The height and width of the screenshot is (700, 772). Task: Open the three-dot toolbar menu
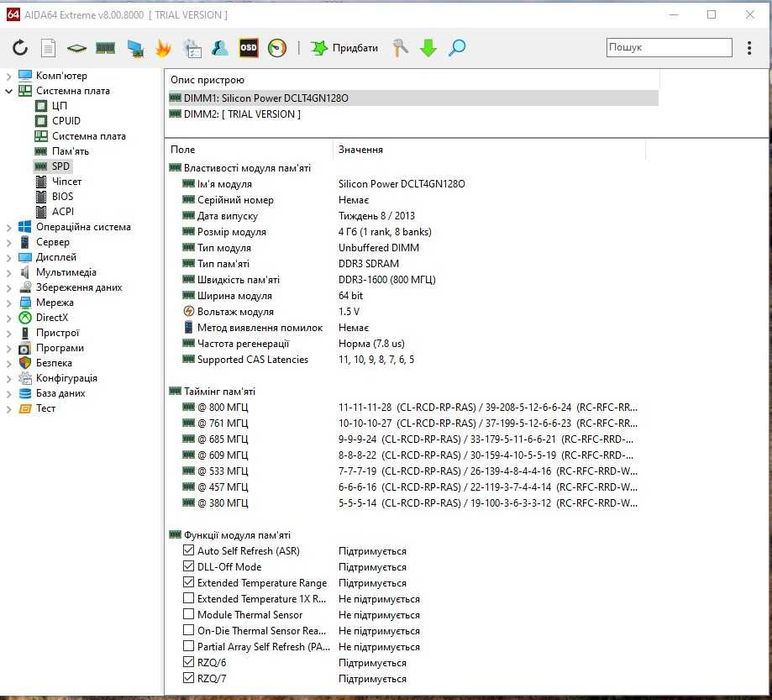coord(749,48)
